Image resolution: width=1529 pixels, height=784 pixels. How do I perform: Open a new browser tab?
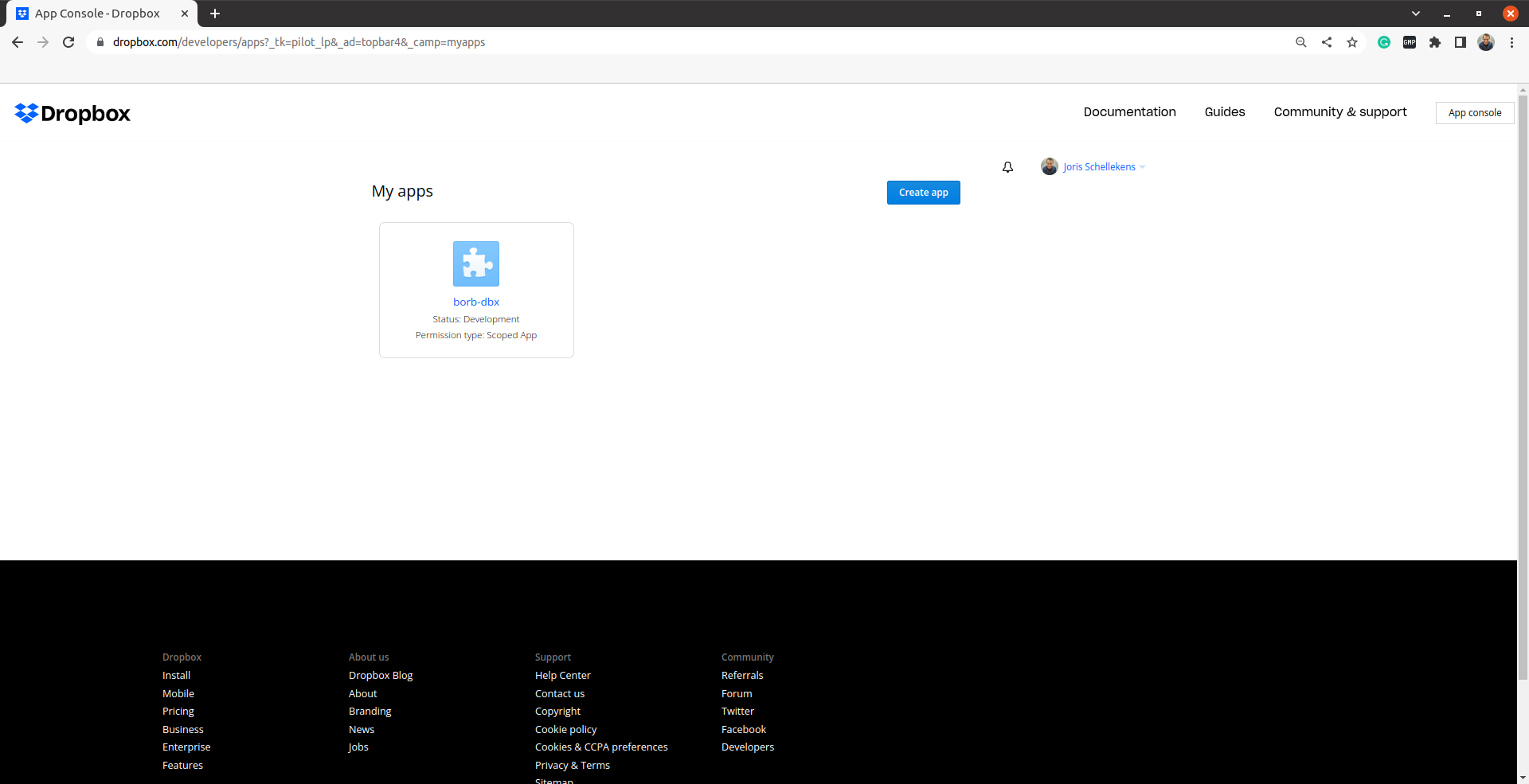(215, 14)
